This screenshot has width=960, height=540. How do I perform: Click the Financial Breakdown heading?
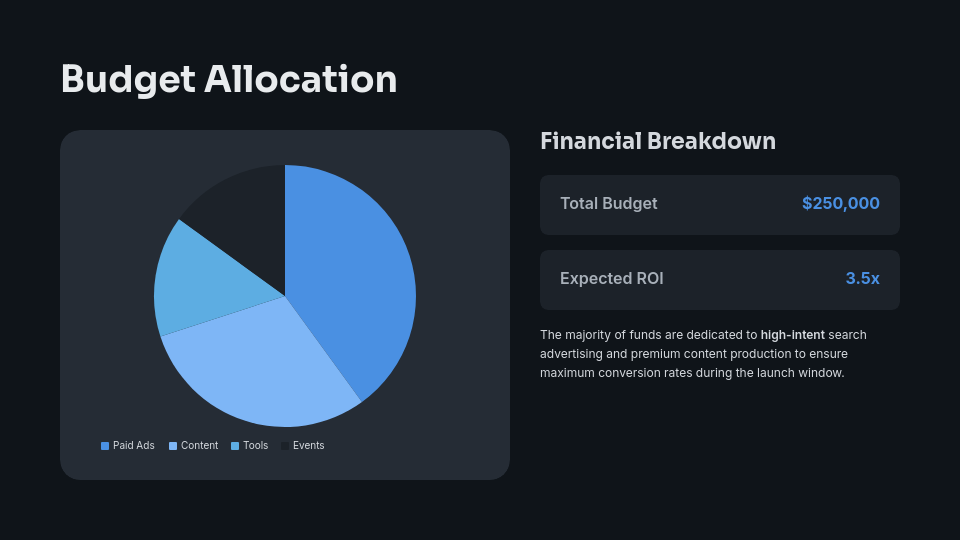click(x=658, y=141)
